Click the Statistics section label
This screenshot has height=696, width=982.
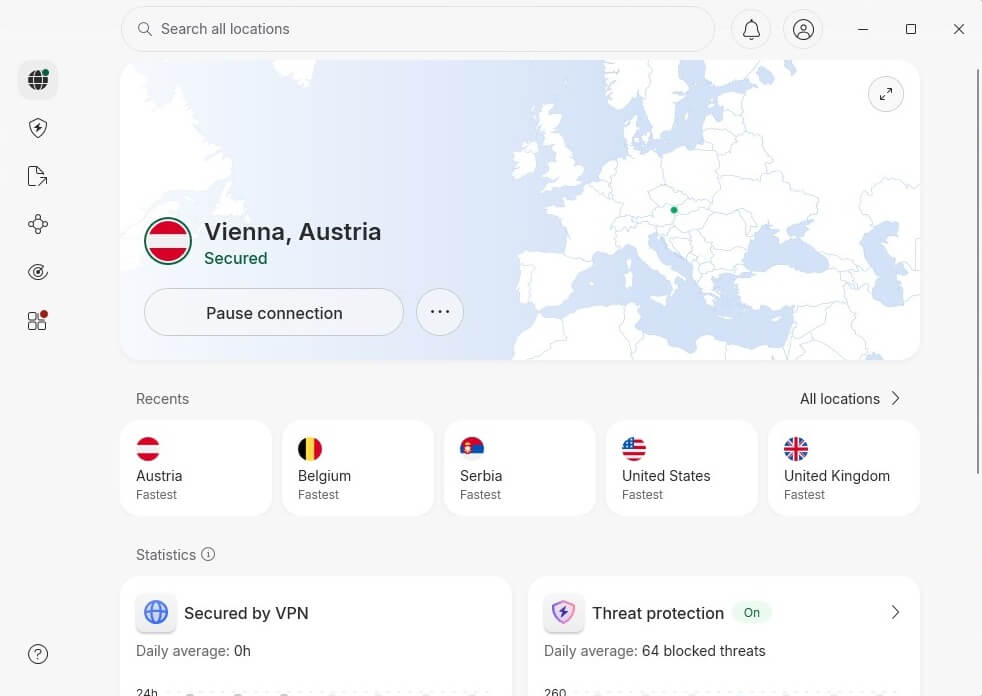(x=166, y=555)
